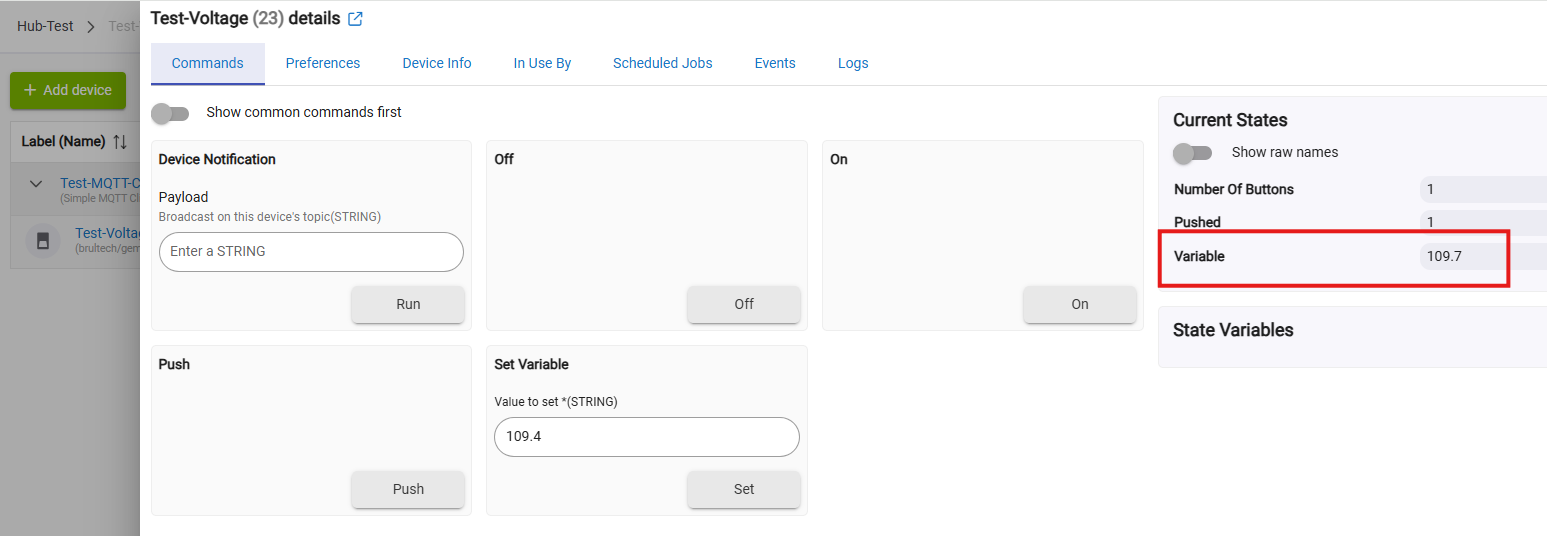The width and height of the screenshot is (1547, 536).
Task: Collapse the Test-MQTT parent device row
Action: 36,184
